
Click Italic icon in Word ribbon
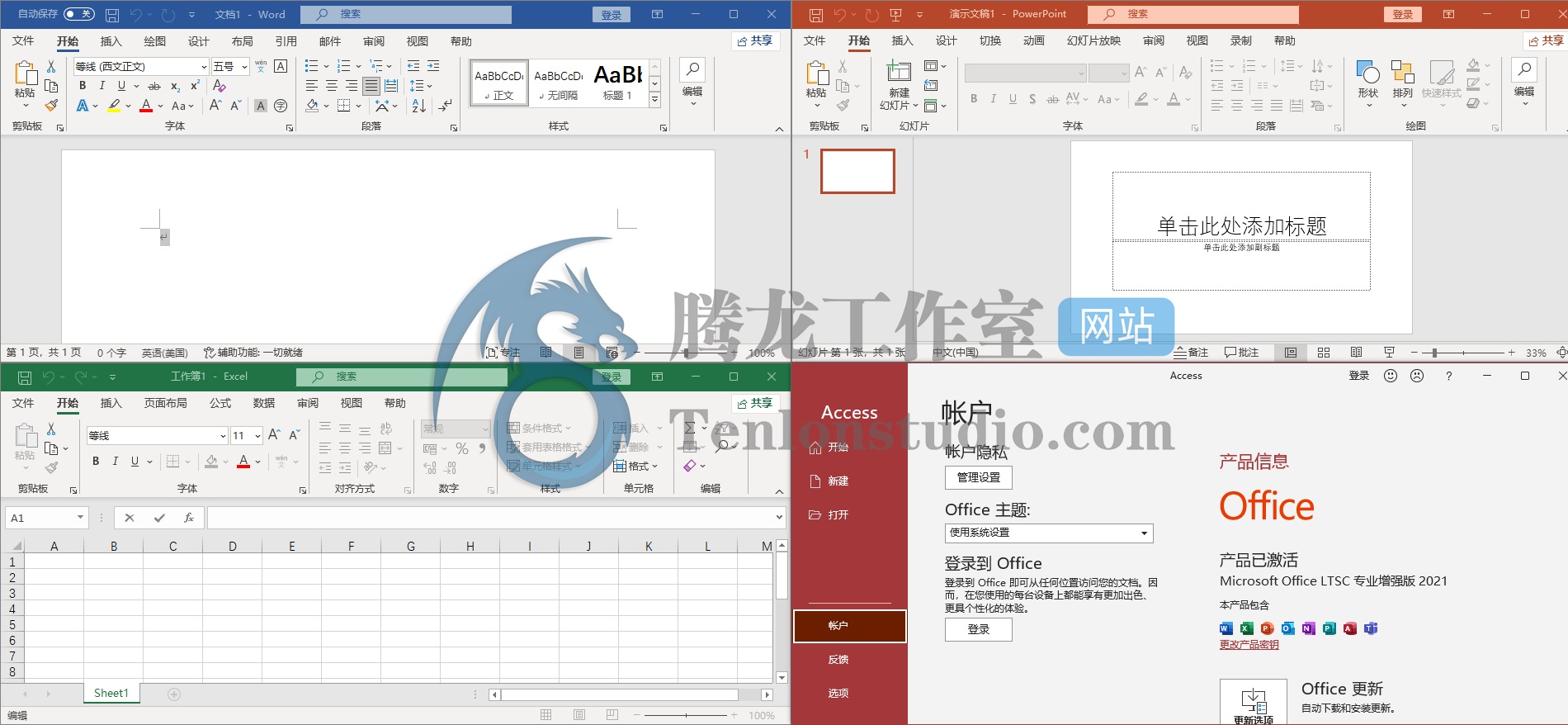point(102,86)
